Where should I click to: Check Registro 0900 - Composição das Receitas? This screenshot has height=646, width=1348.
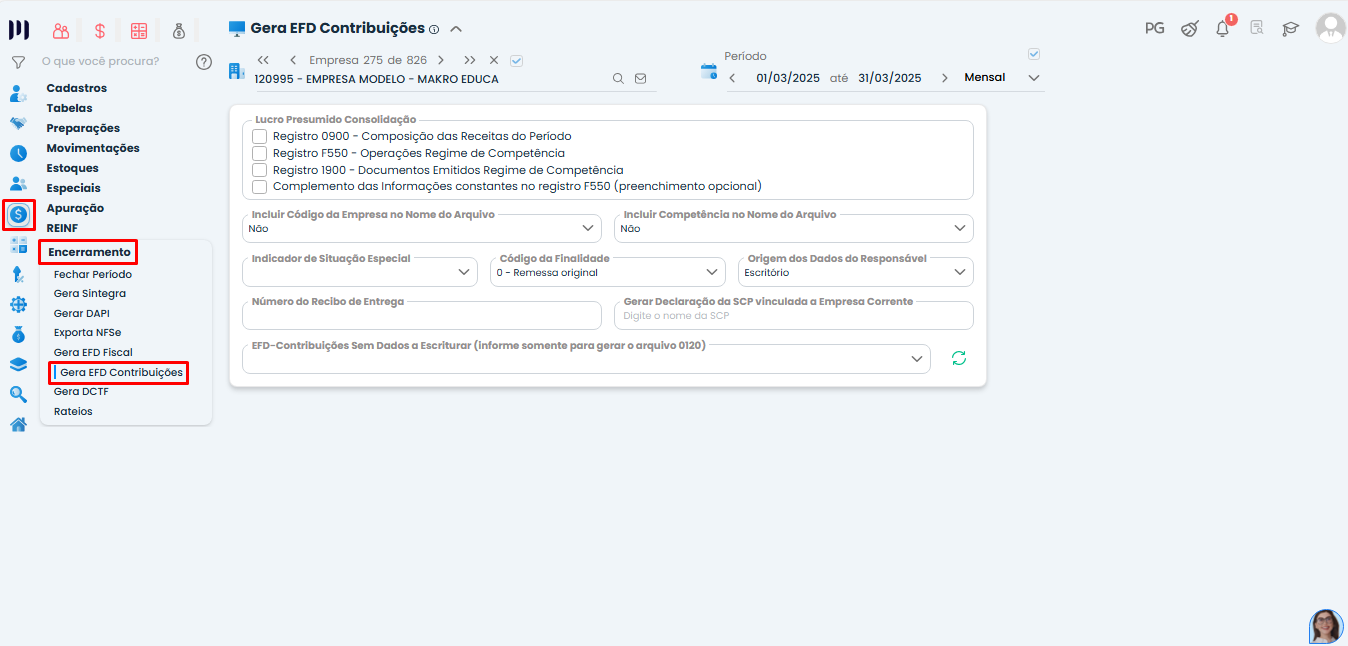click(260, 136)
